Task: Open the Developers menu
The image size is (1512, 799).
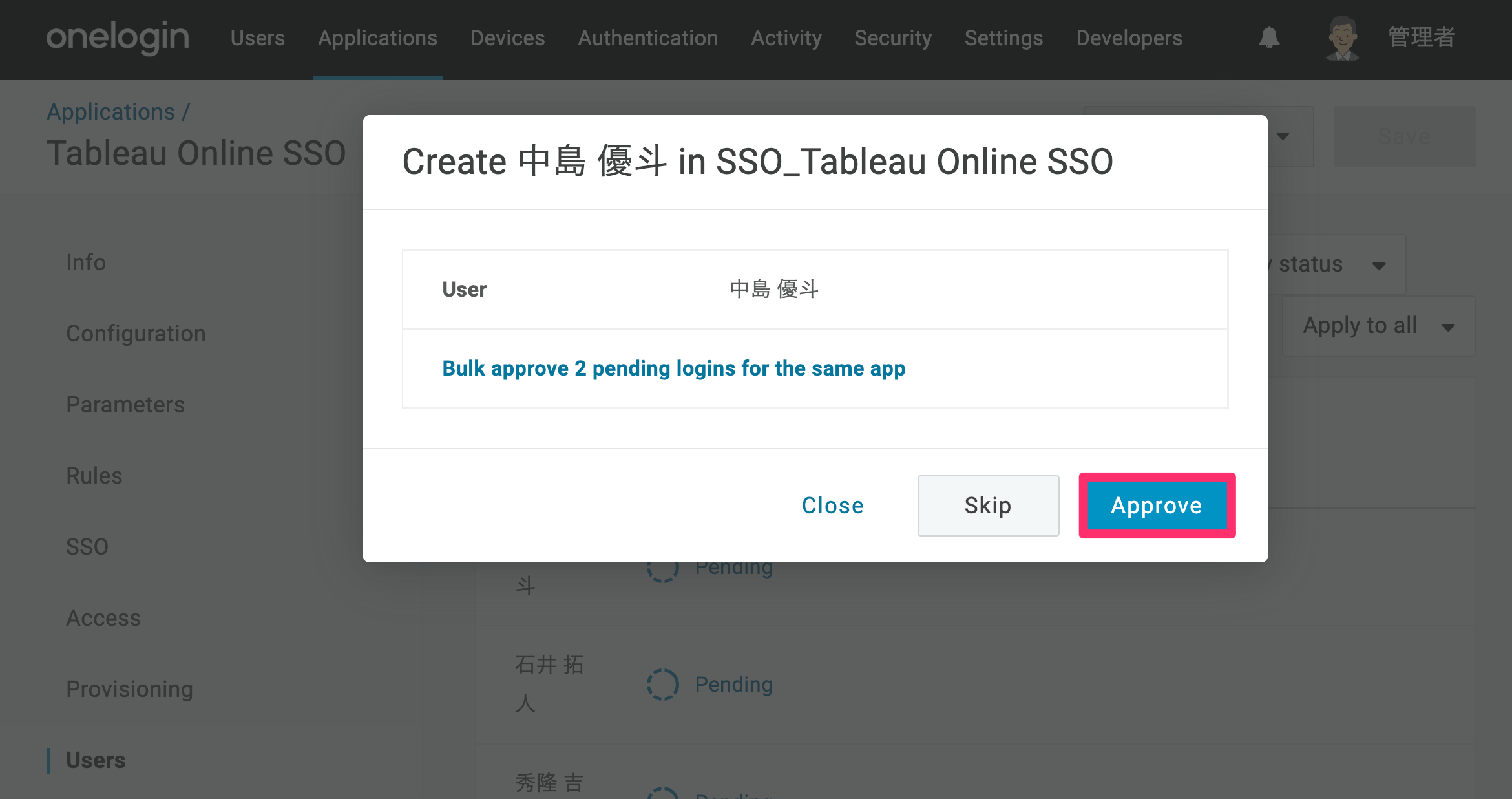Action: 1129,38
